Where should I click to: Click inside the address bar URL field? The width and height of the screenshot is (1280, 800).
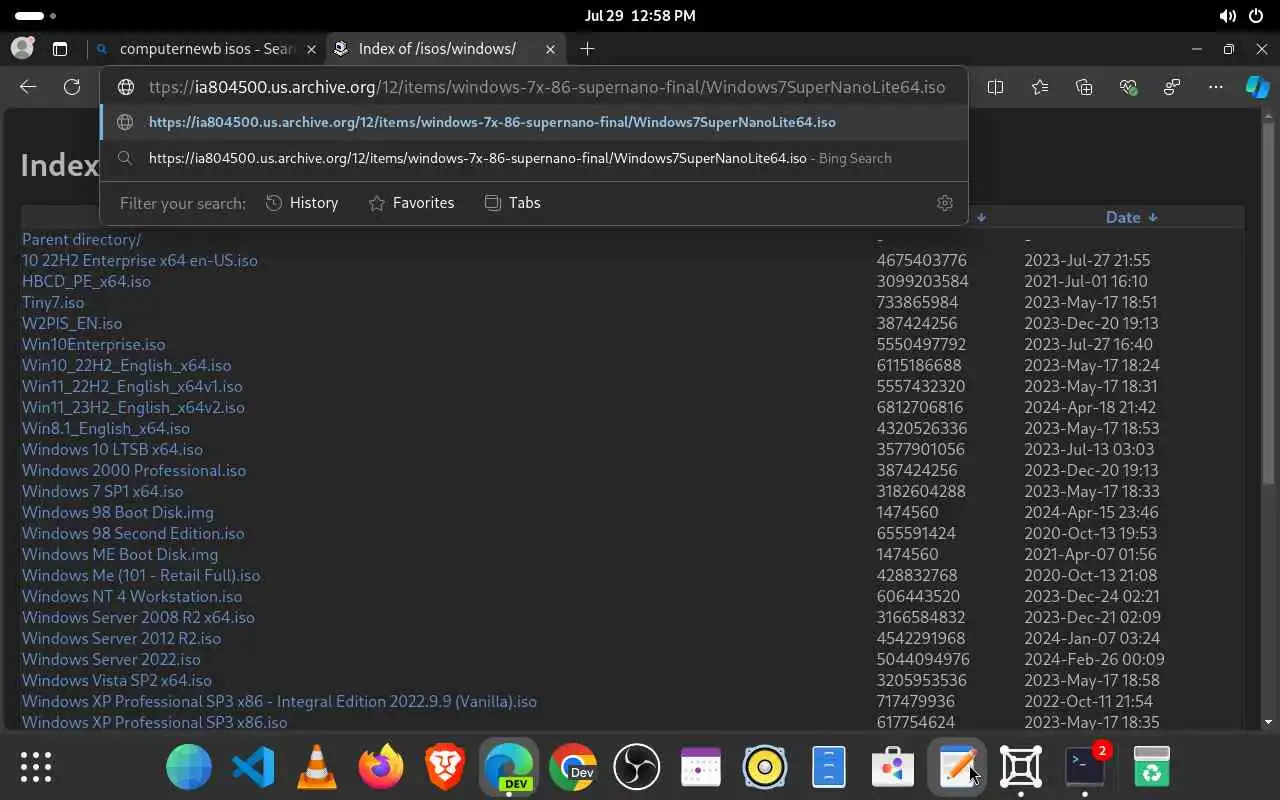coord(546,87)
